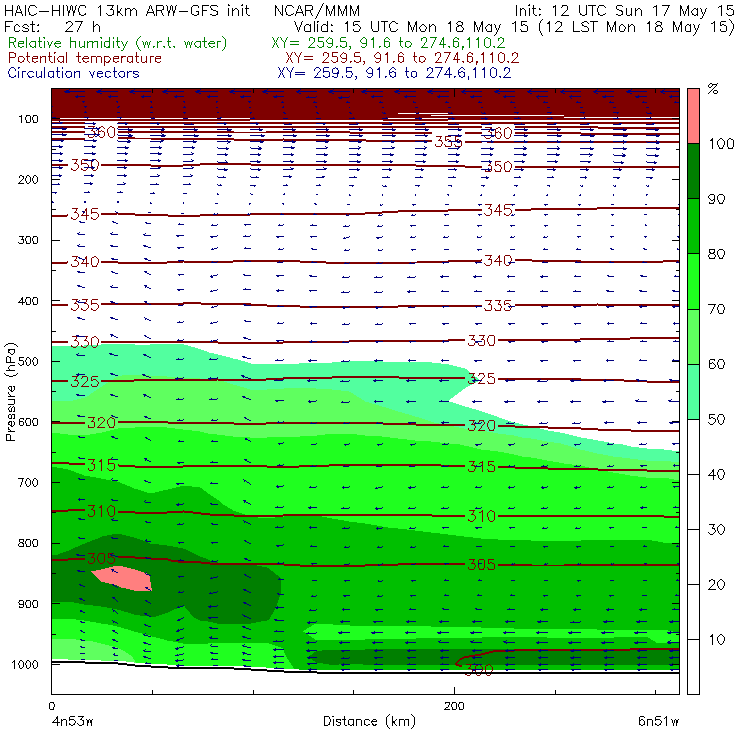Click the colorbar '100' tick label
This screenshot has height=740, width=740.
coord(721,144)
